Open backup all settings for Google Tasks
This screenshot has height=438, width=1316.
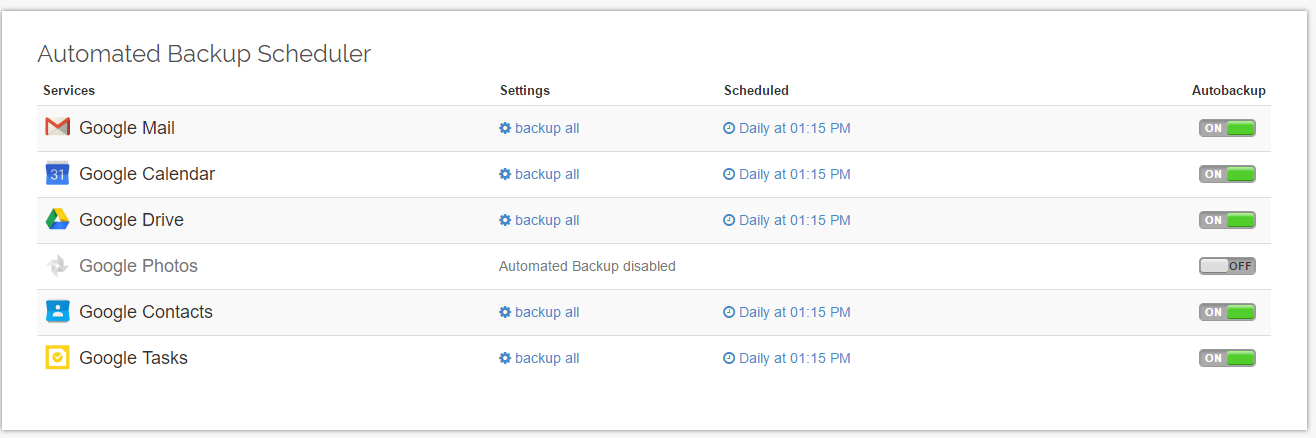pyautogui.click(x=546, y=358)
